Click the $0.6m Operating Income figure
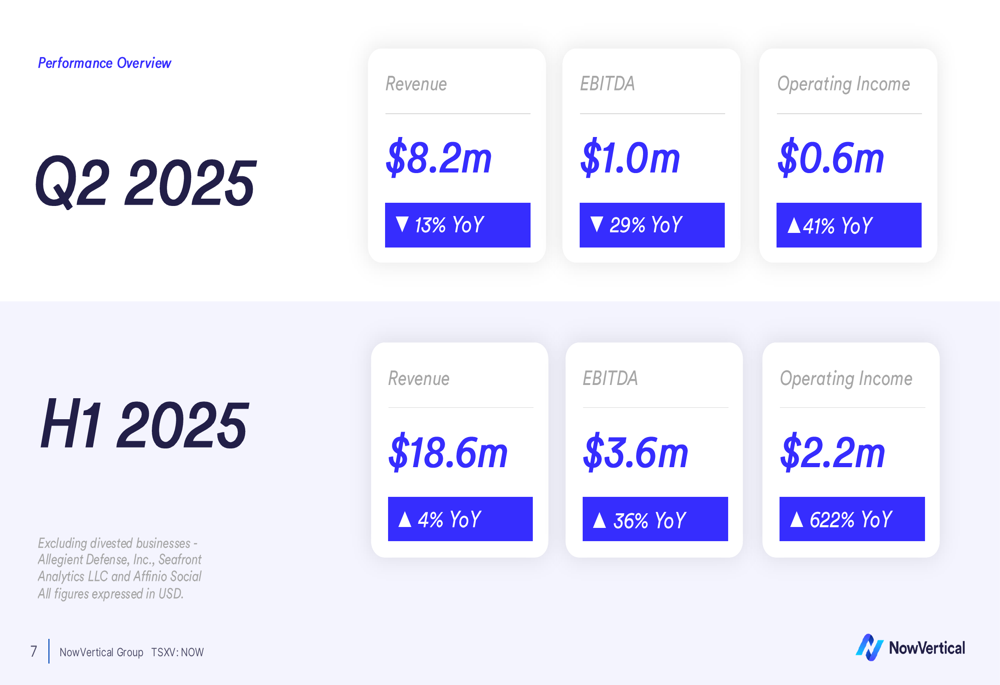Image resolution: width=1000 pixels, height=685 pixels. (x=830, y=159)
